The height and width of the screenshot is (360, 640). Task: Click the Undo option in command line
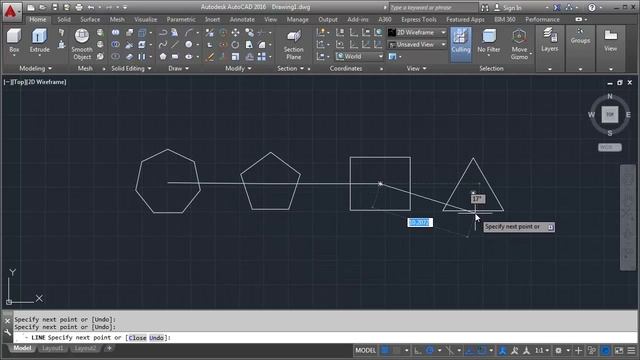[x=156, y=338]
